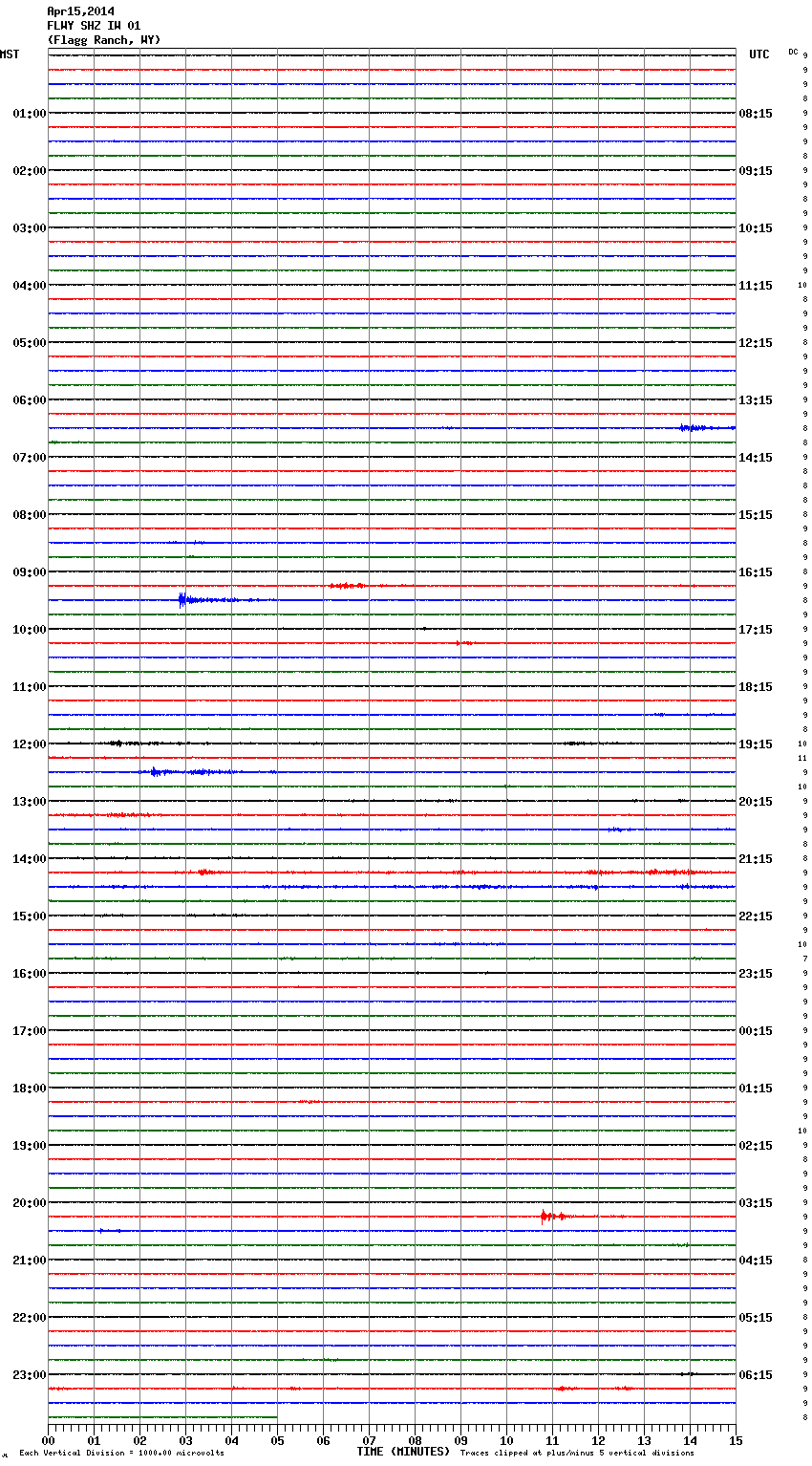Click the 19:15 UTC time label
Image resolution: width=812 pixels, height=1466 pixels.
coord(756,744)
